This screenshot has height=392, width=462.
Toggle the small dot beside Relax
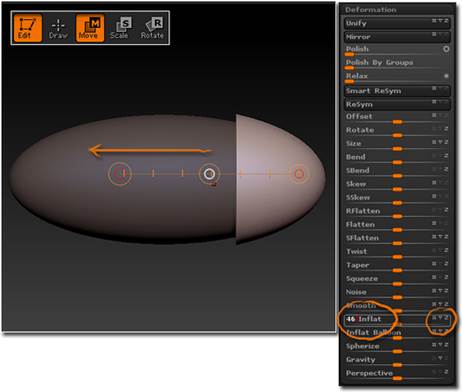(x=446, y=76)
